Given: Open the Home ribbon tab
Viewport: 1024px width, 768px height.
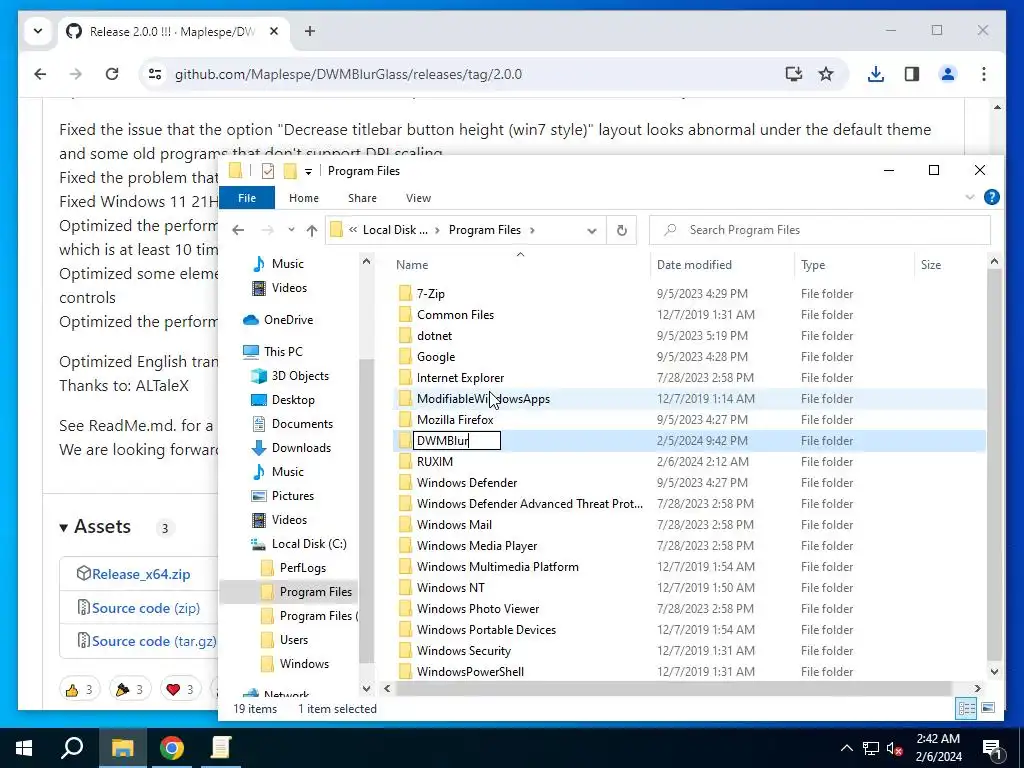Looking at the screenshot, I should 304,198.
